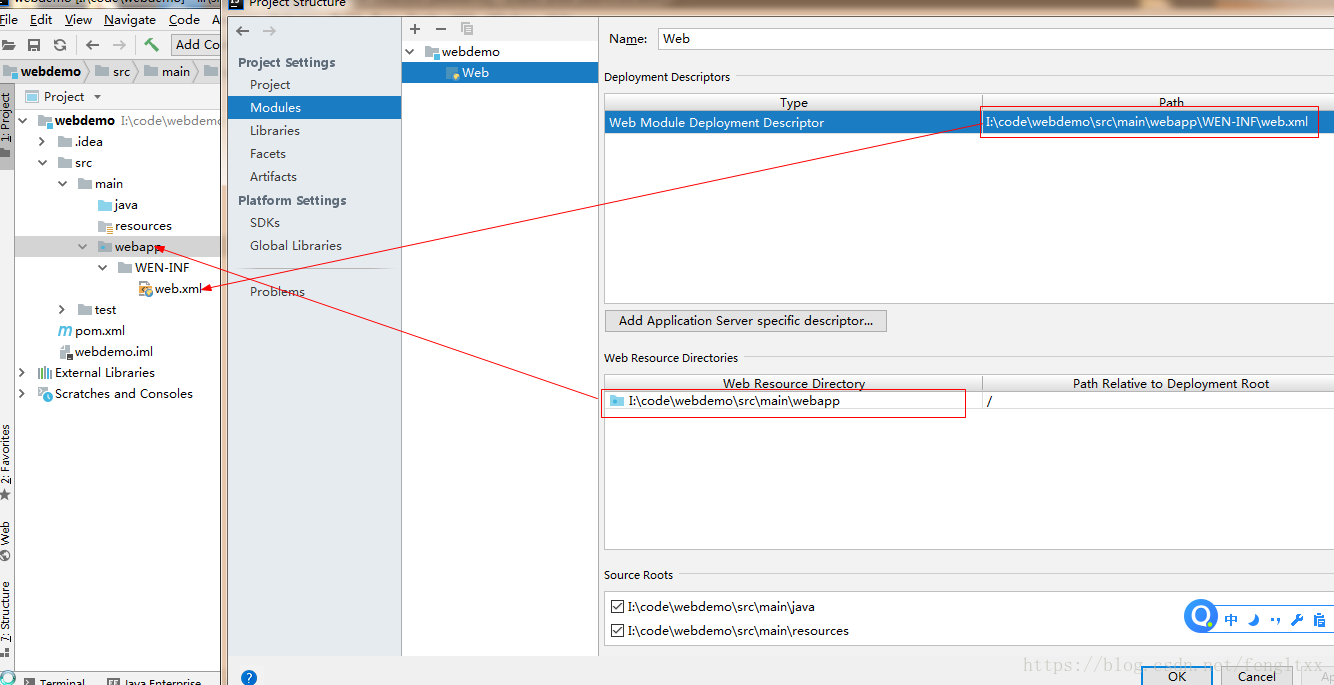Click the Favorites star tool window icon

(6, 494)
